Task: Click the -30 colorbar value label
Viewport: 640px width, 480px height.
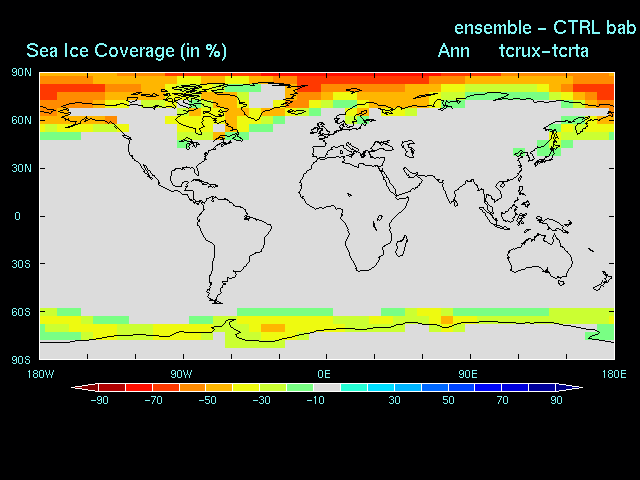Action: [x=261, y=400]
